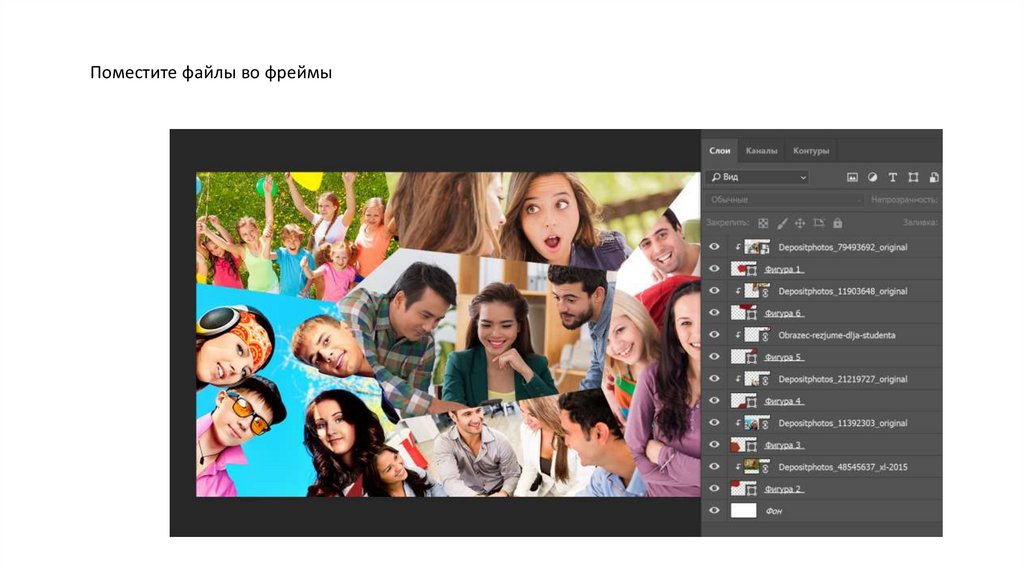This screenshot has width=1024, height=574.
Task: Select thumbnail of Obrazec-rezjume-dlja-studenta layer
Action: [757, 335]
